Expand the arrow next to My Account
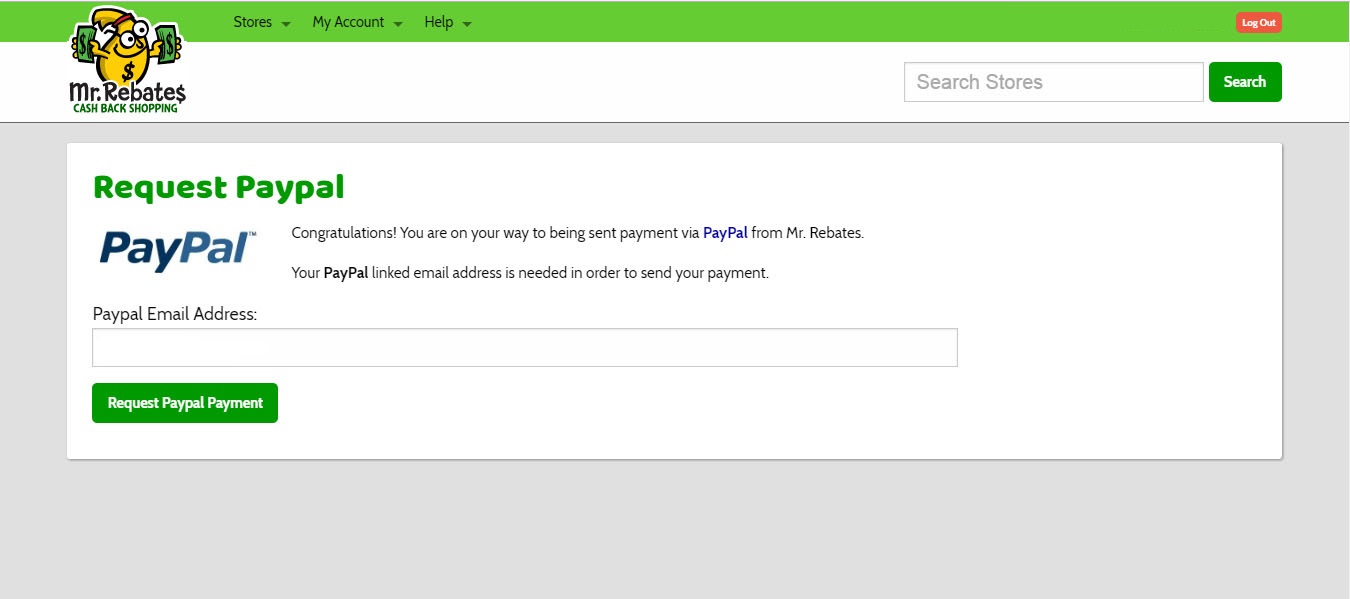This screenshot has height=599, width=1350. click(398, 24)
